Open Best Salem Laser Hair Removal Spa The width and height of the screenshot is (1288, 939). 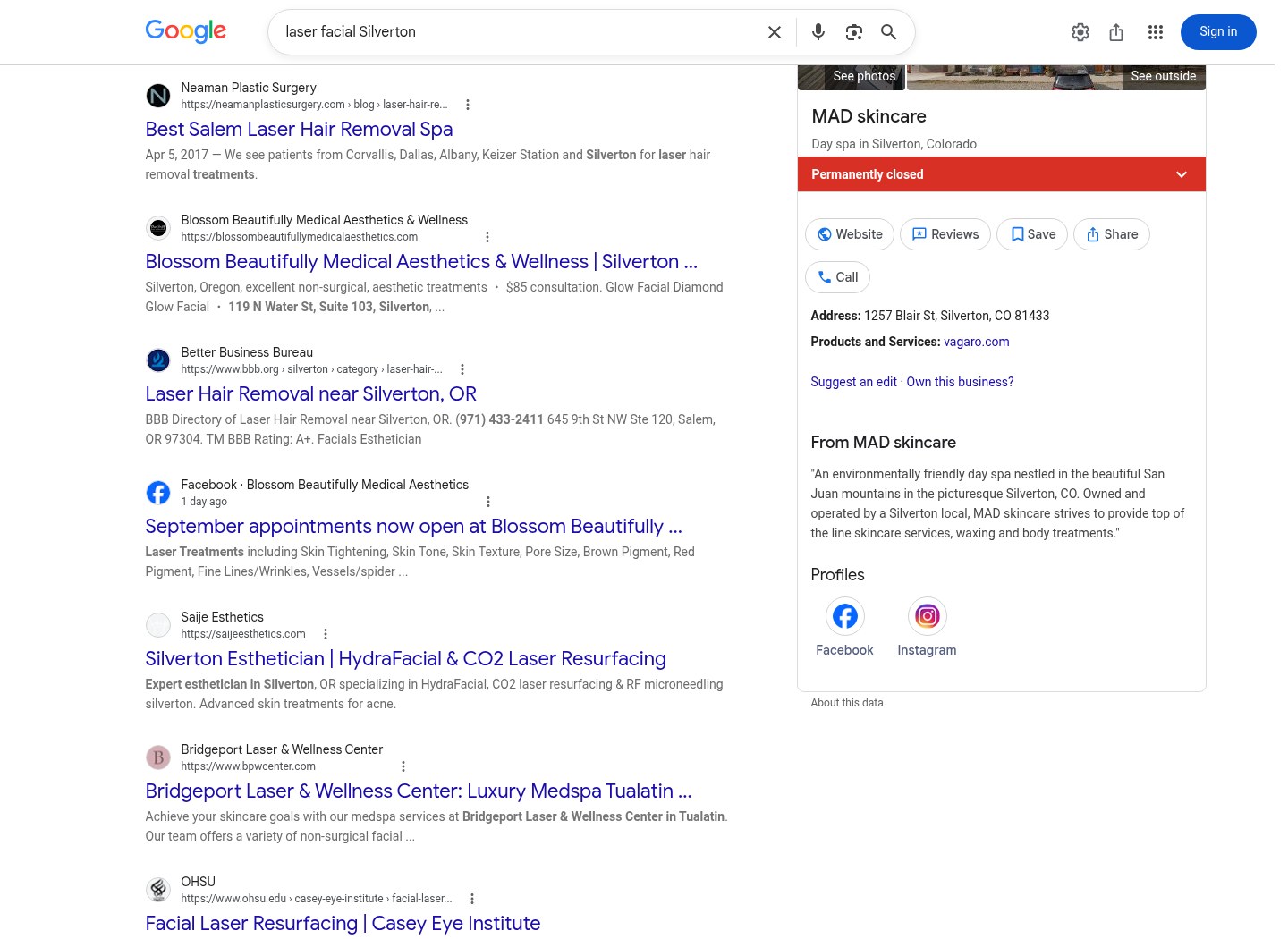tap(300, 130)
